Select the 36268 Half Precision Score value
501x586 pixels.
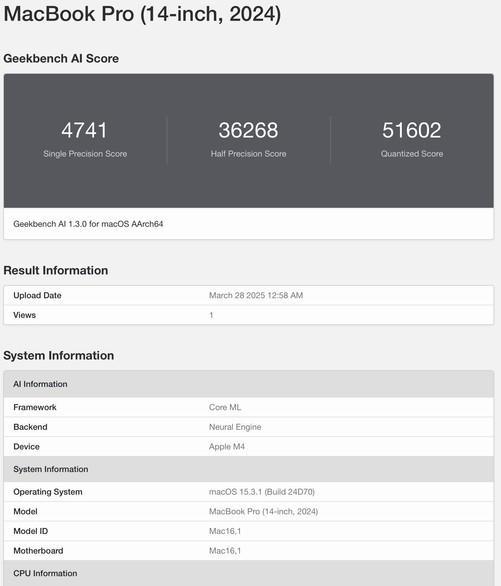(x=248, y=130)
